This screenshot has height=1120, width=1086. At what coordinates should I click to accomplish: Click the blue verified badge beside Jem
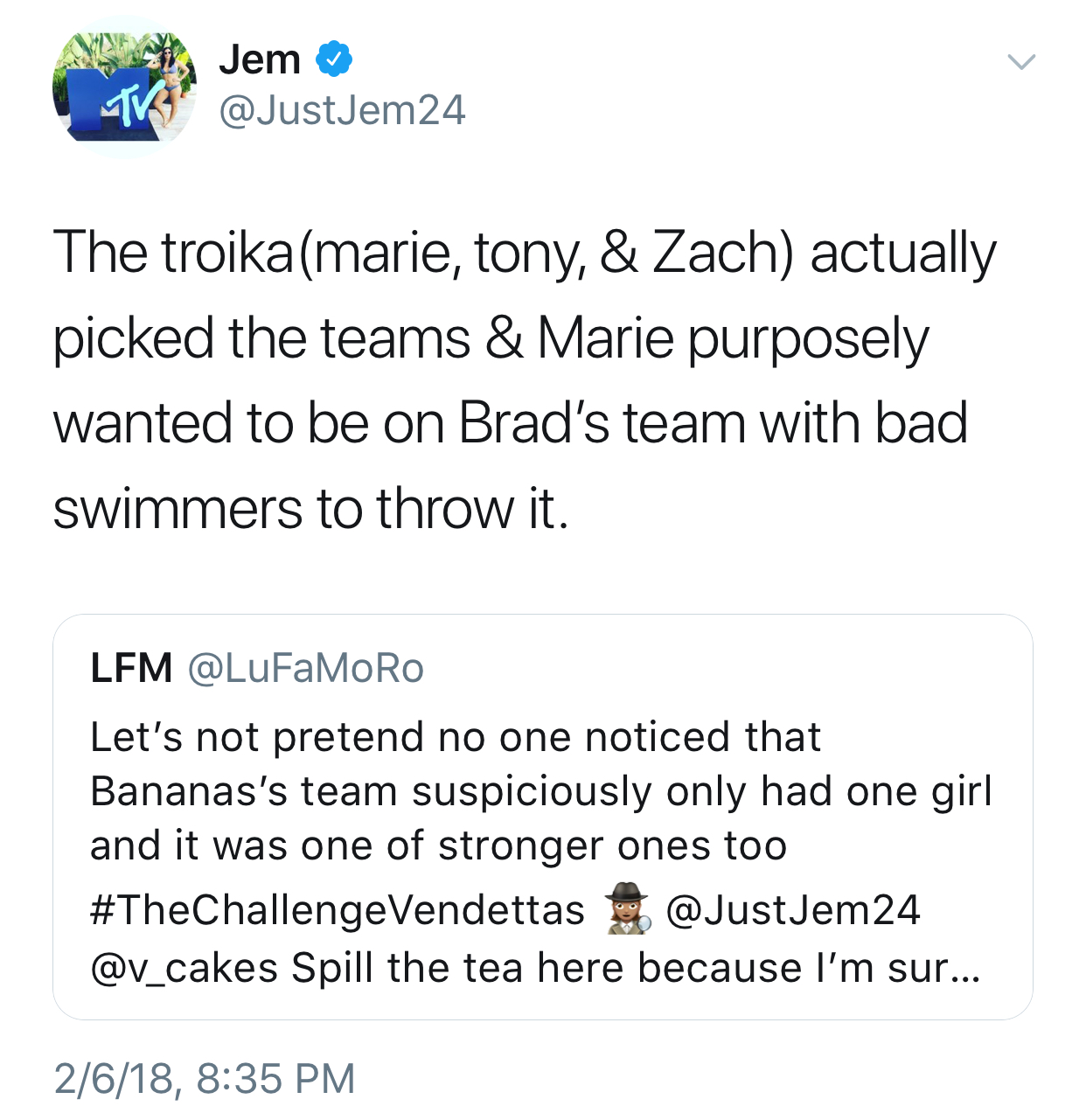click(x=333, y=59)
